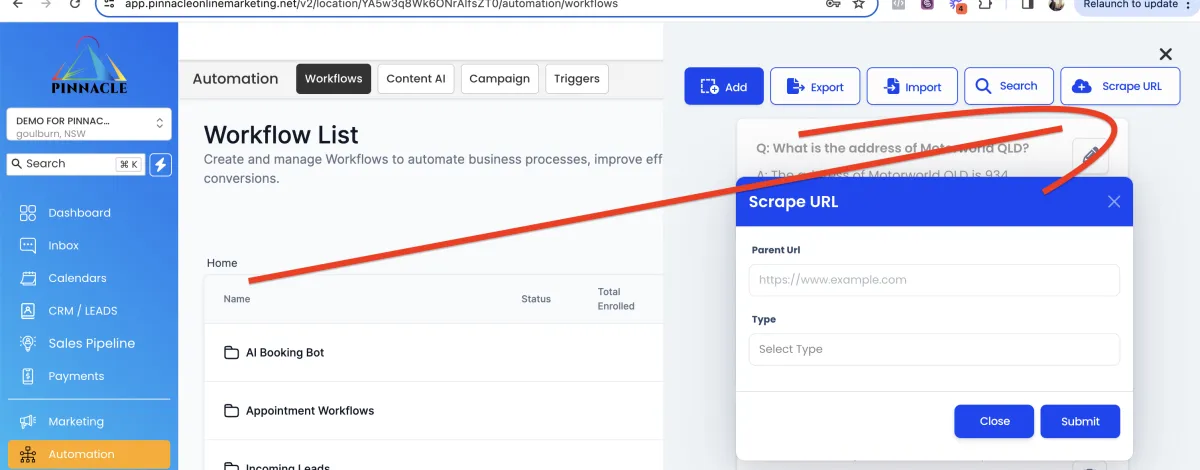1200x470 pixels.
Task: Select Automation in the sidebar
Action: click(89, 454)
